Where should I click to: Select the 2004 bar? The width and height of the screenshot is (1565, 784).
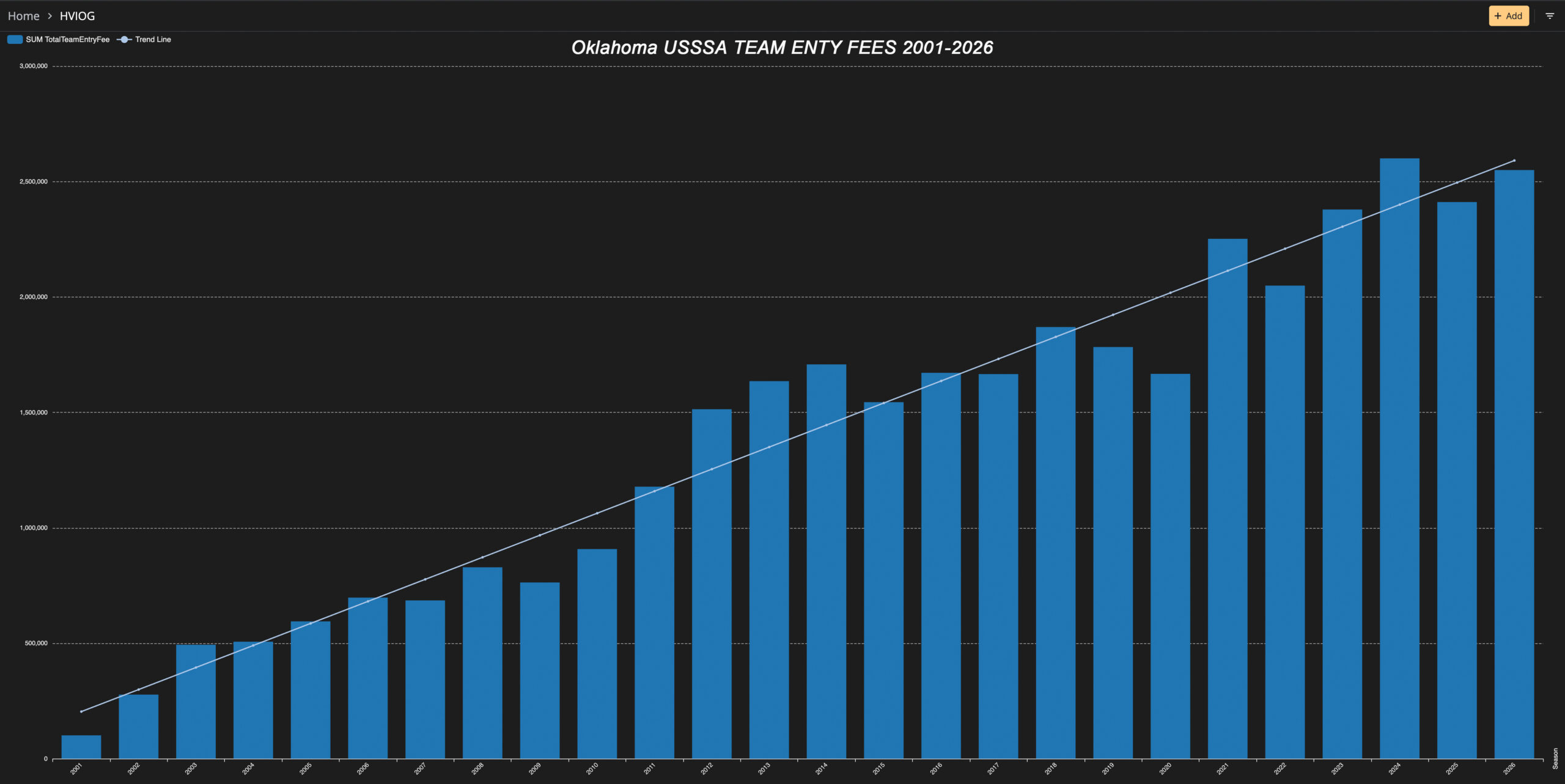[x=253, y=700]
